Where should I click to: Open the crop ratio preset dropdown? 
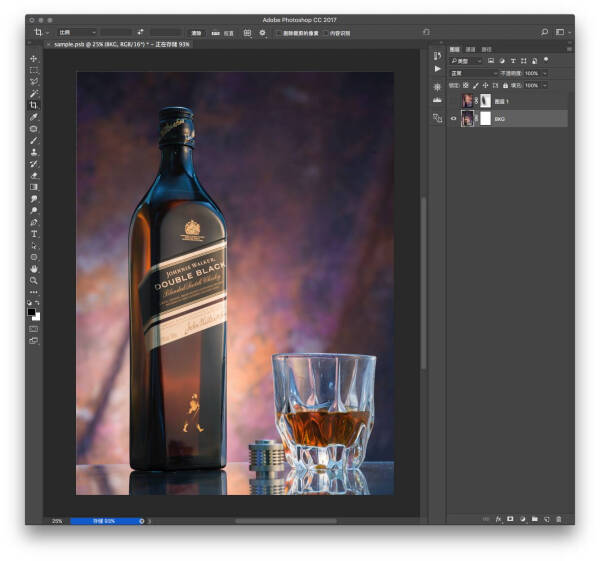[x=77, y=33]
